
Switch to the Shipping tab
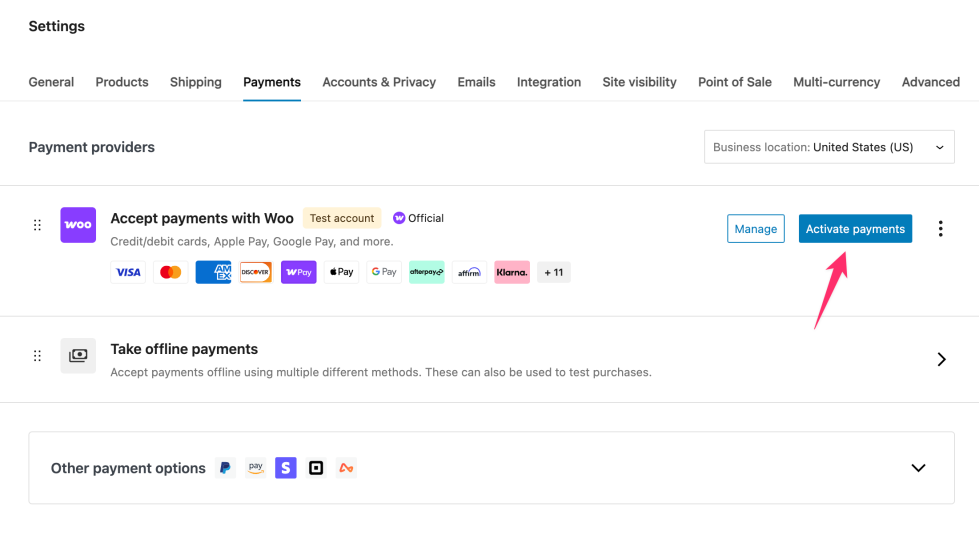tap(196, 82)
